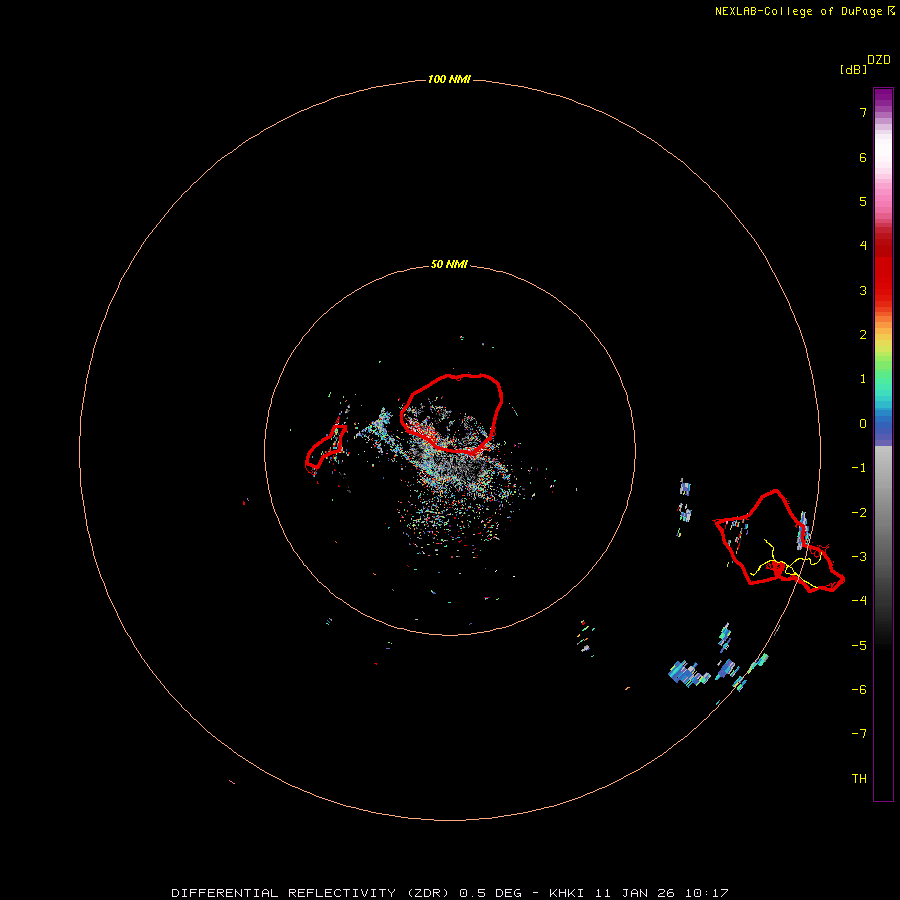The height and width of the screenshot is (900, 900).
Task: Click the [dB] units label
Action: coord(853,69)
